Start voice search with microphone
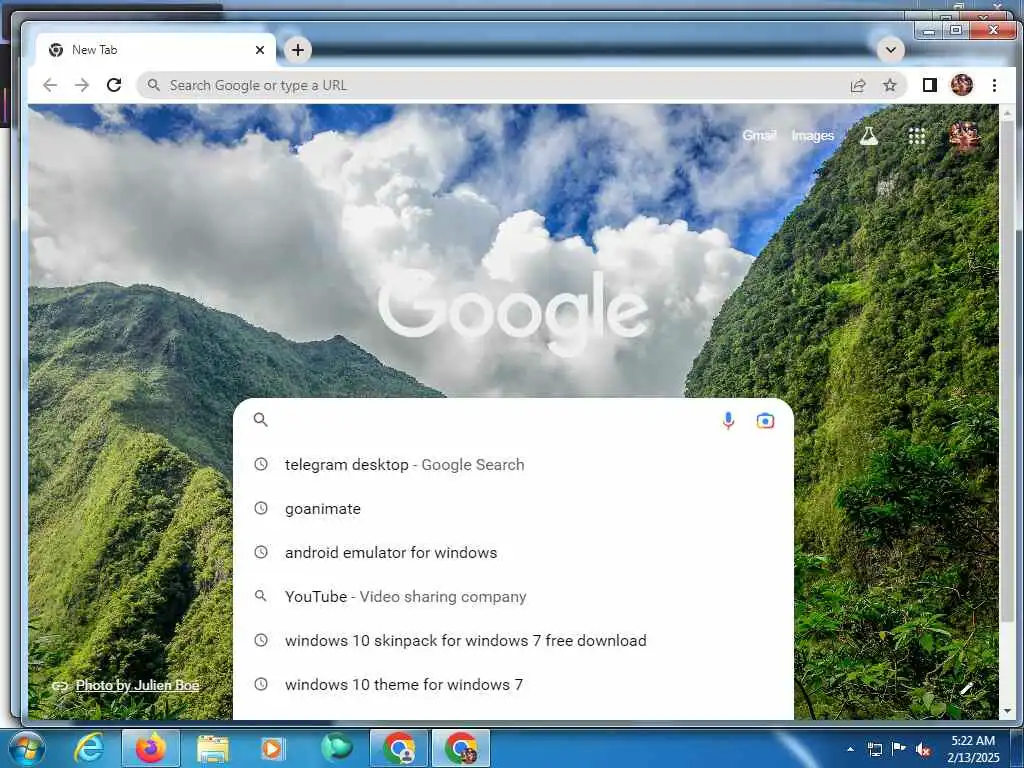 click(x=728, y=421)
